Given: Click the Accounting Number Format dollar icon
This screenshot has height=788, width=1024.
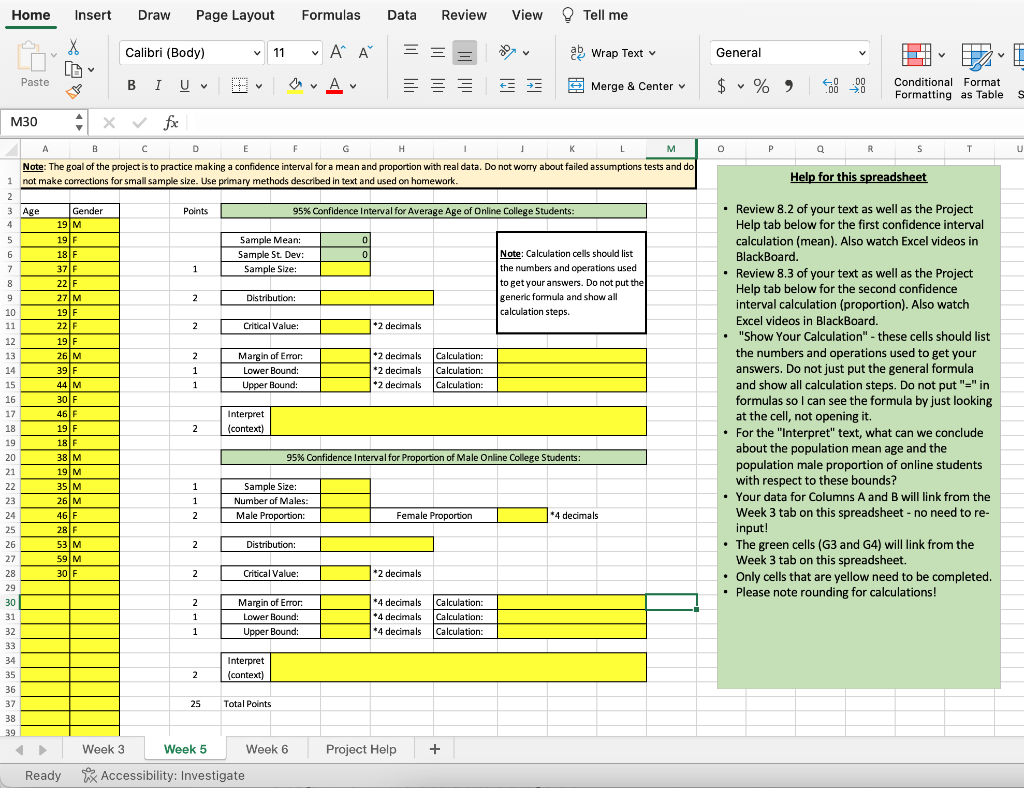Looking at the screenshot, I should (722, 85).
